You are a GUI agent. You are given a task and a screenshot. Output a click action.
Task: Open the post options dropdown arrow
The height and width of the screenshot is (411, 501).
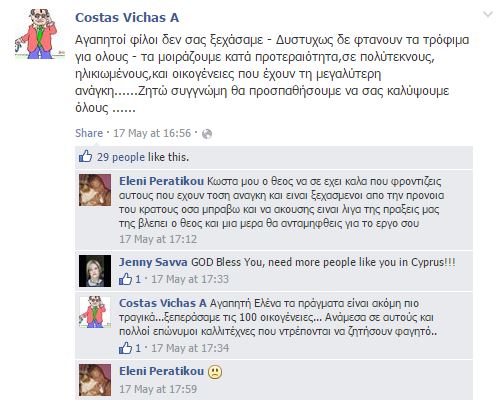pos(488,14)
